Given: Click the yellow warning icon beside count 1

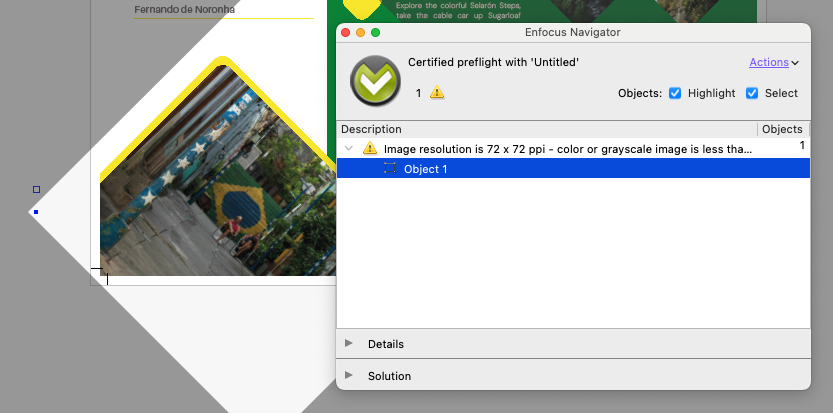Looking at the screenshot, I should coord(437,92).
